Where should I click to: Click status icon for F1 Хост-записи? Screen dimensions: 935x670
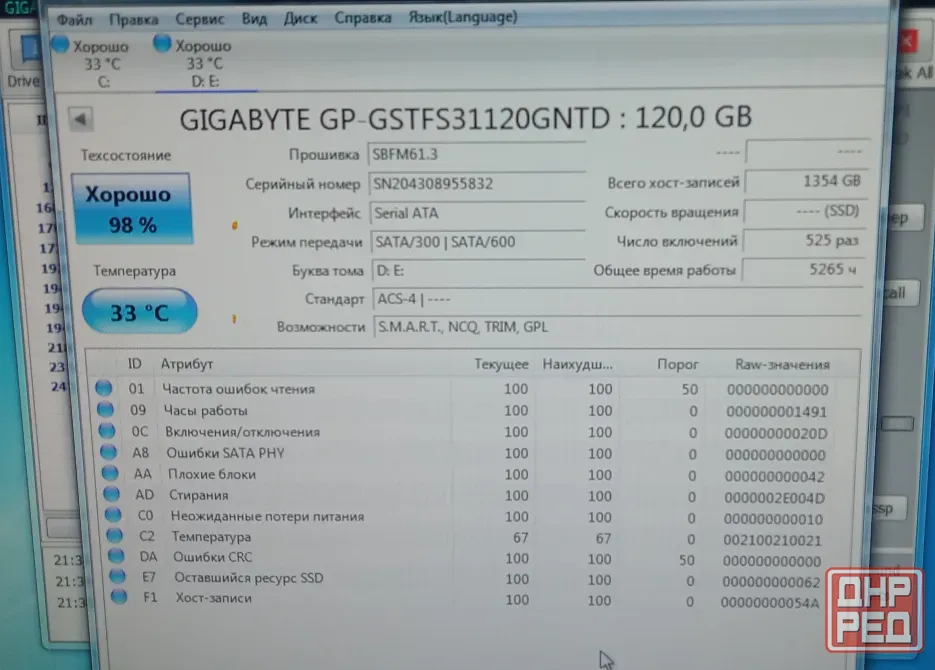pyautogui.click(x=119, y=596)
